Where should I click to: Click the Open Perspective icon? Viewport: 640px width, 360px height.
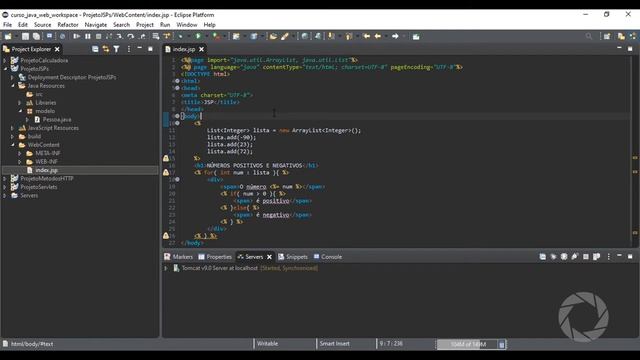(607, 36)
